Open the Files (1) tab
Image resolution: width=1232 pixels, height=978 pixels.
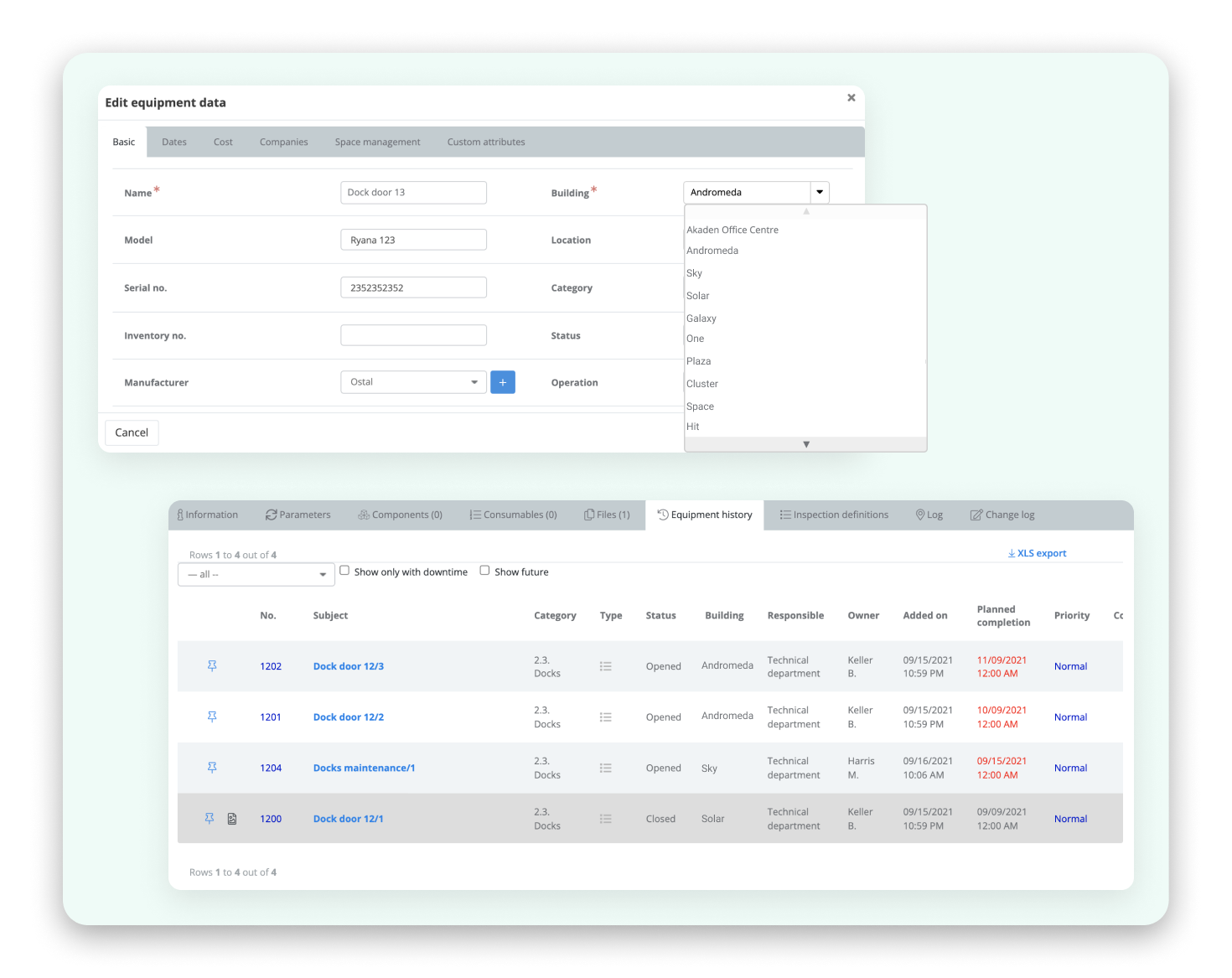(x=608, y=515)
